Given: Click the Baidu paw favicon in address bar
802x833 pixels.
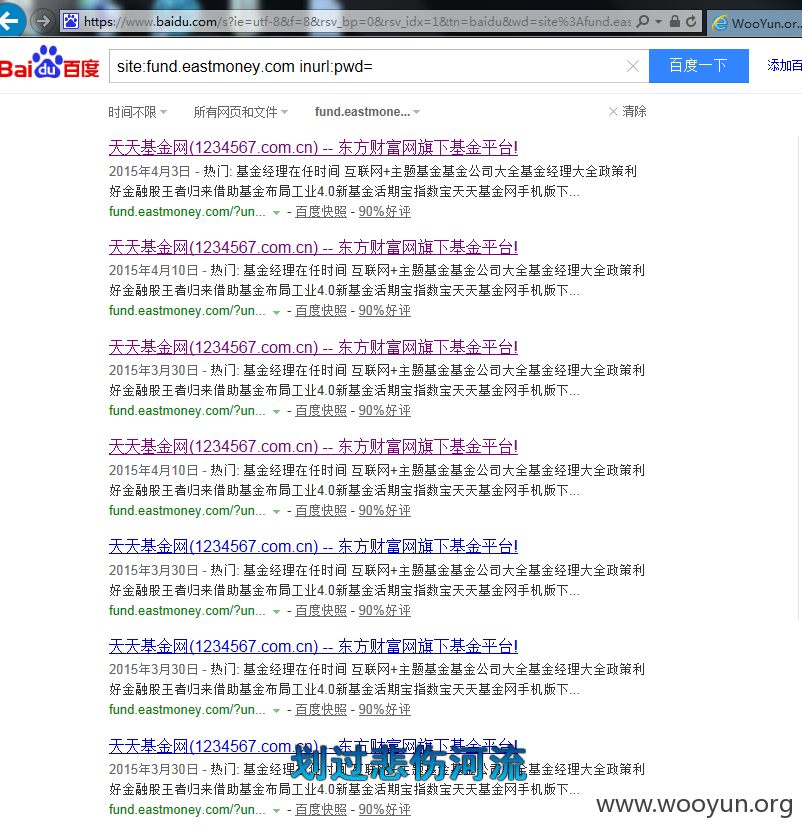Looking at the screenshot, I should (x=71, y=22).
